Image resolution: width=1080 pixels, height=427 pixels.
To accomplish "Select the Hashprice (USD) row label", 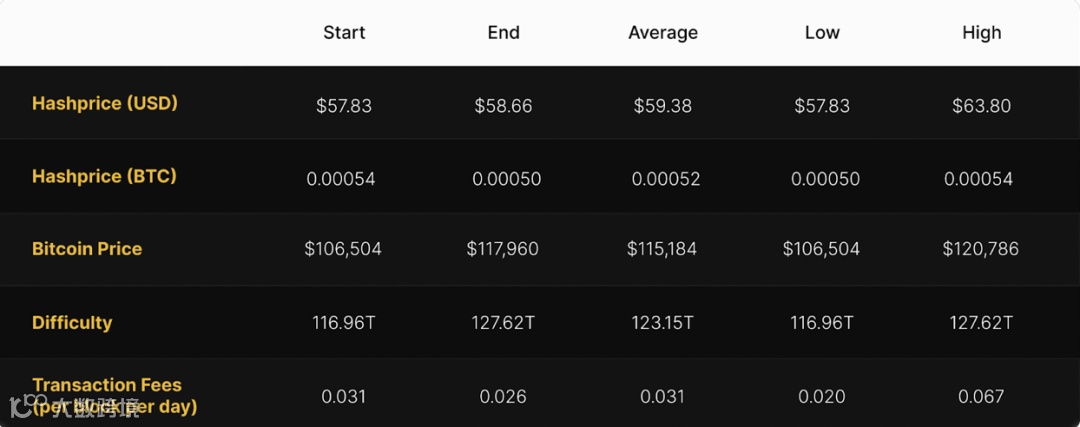I will pyautogui.click(x=105, y=103).
